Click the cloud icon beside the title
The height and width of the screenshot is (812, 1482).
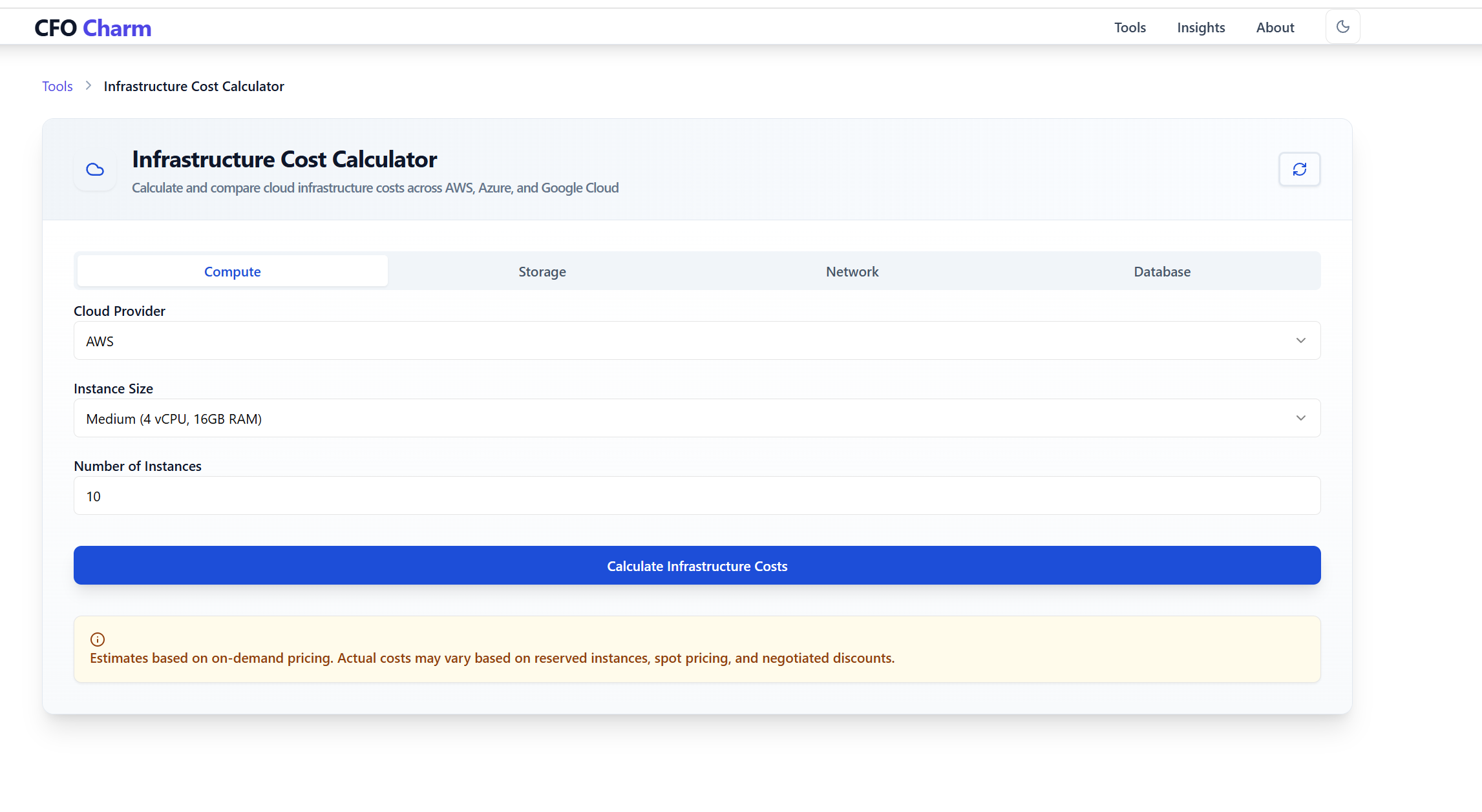coord(95,169)
